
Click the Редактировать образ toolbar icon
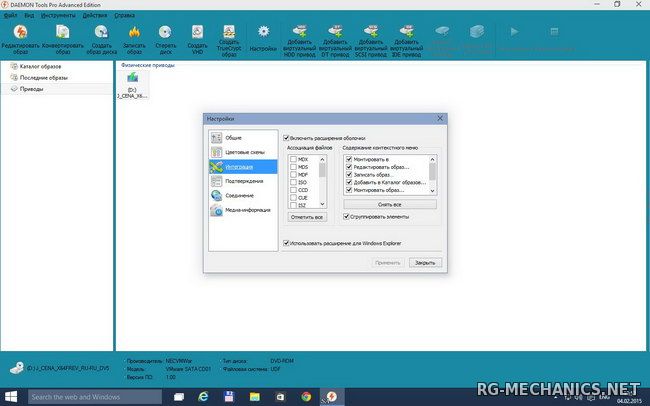click(x=18, y=33)
